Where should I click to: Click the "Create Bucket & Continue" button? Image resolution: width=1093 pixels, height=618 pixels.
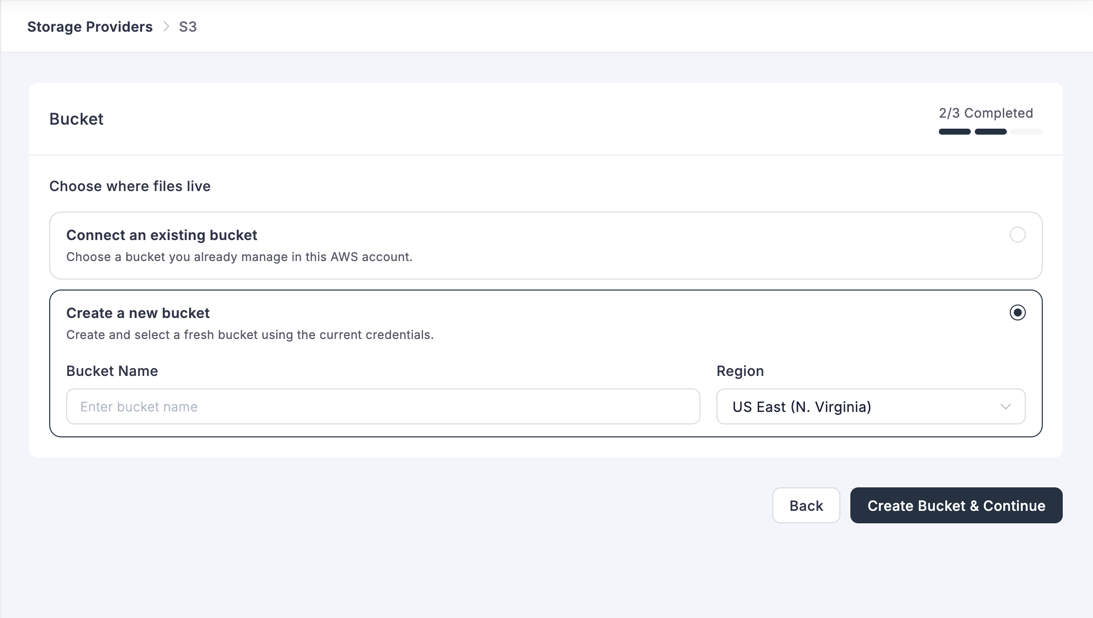(955, 505)
